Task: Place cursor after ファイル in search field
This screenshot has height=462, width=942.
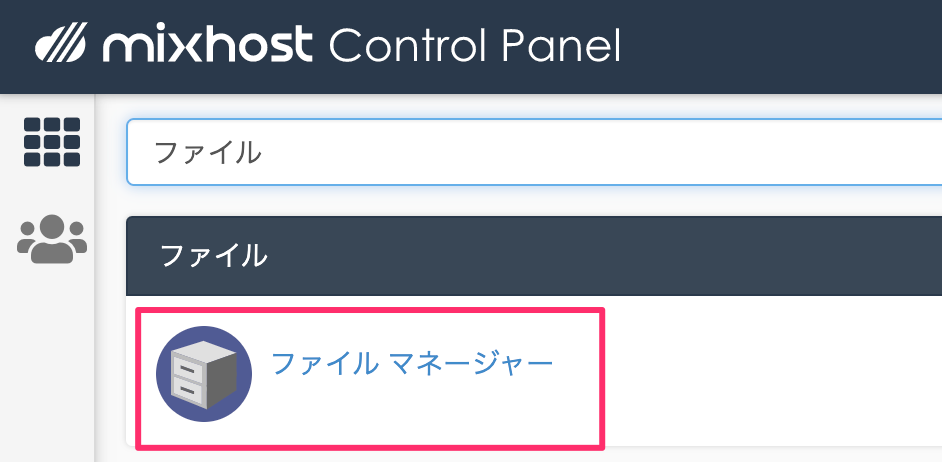Action: 266,153
